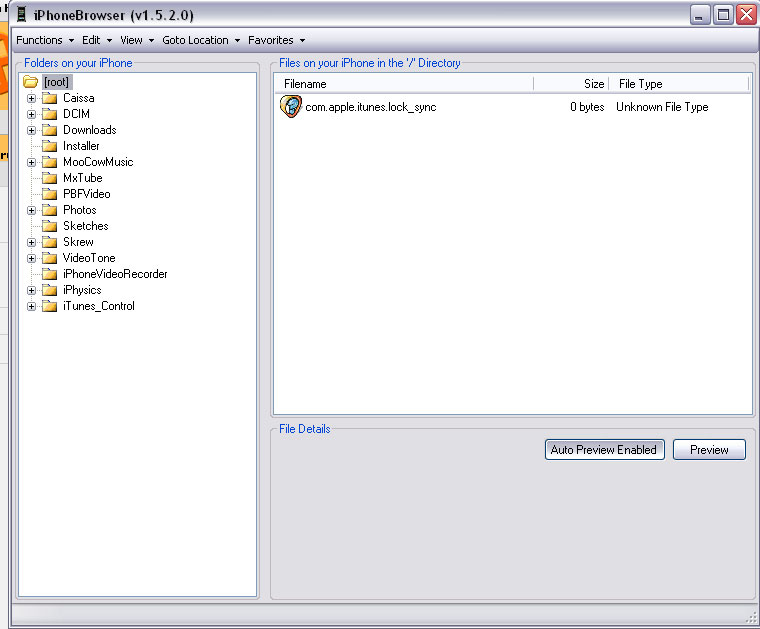Select the PBFVideo folder label
This screenshot has width=760, height=629.
(x=87, y=194)
